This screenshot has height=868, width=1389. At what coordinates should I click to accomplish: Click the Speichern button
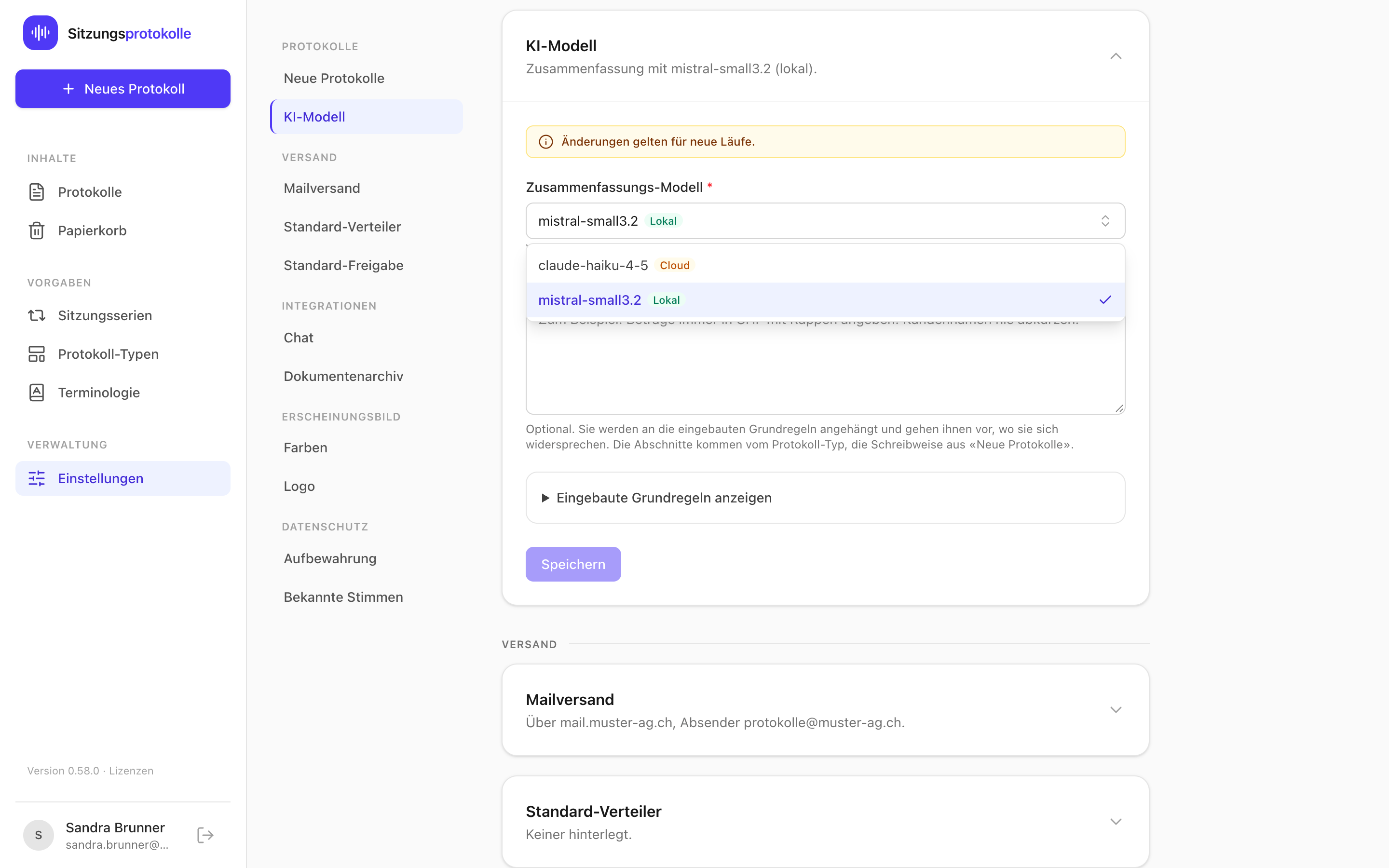point(573,564)
